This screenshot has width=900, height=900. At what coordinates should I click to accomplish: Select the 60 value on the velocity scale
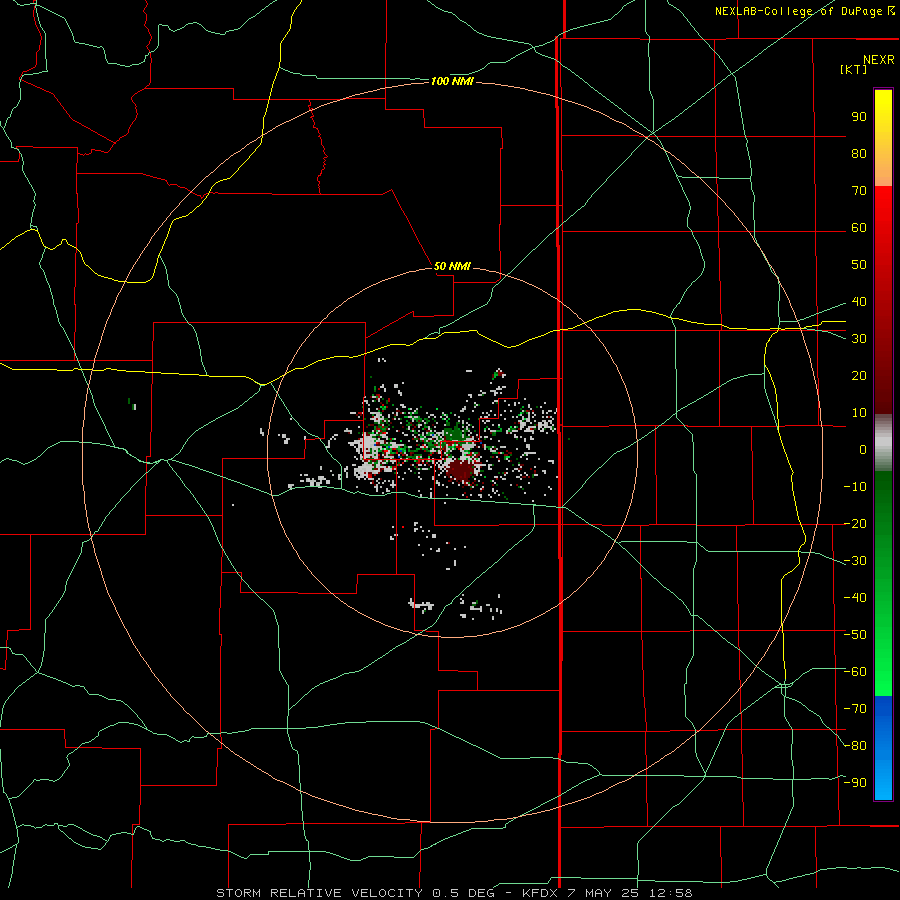[x=859, y=228]
